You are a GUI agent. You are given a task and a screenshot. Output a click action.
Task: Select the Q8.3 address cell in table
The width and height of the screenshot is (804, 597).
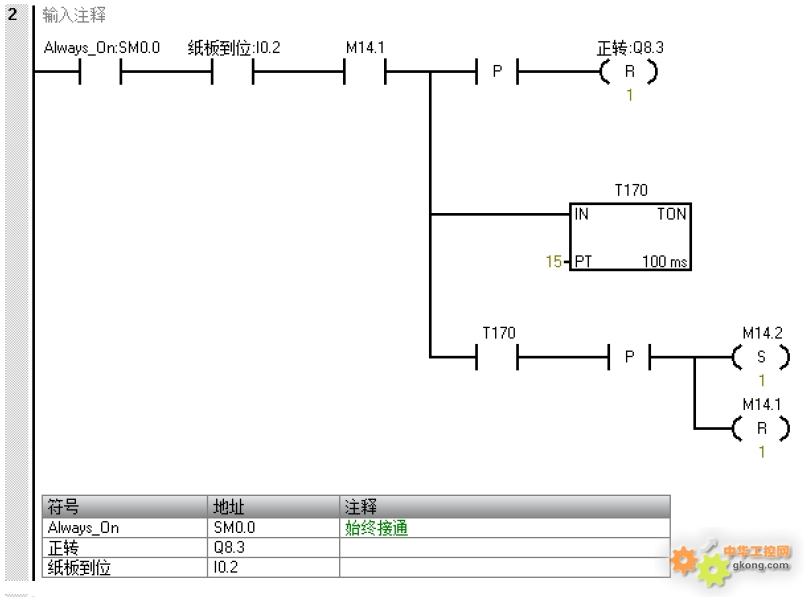pos(274,548)
